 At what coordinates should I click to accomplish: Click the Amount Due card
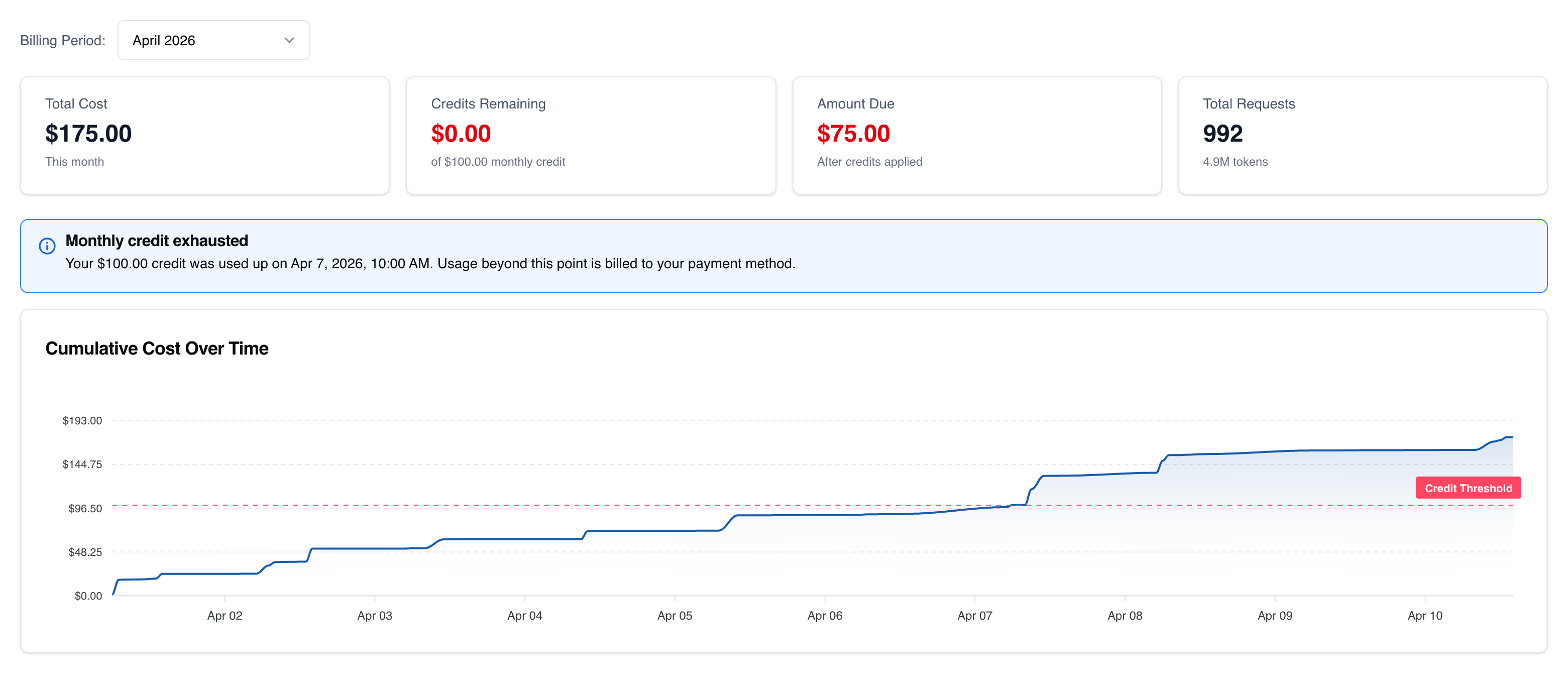pyautogui.click(x=977, y=135)
